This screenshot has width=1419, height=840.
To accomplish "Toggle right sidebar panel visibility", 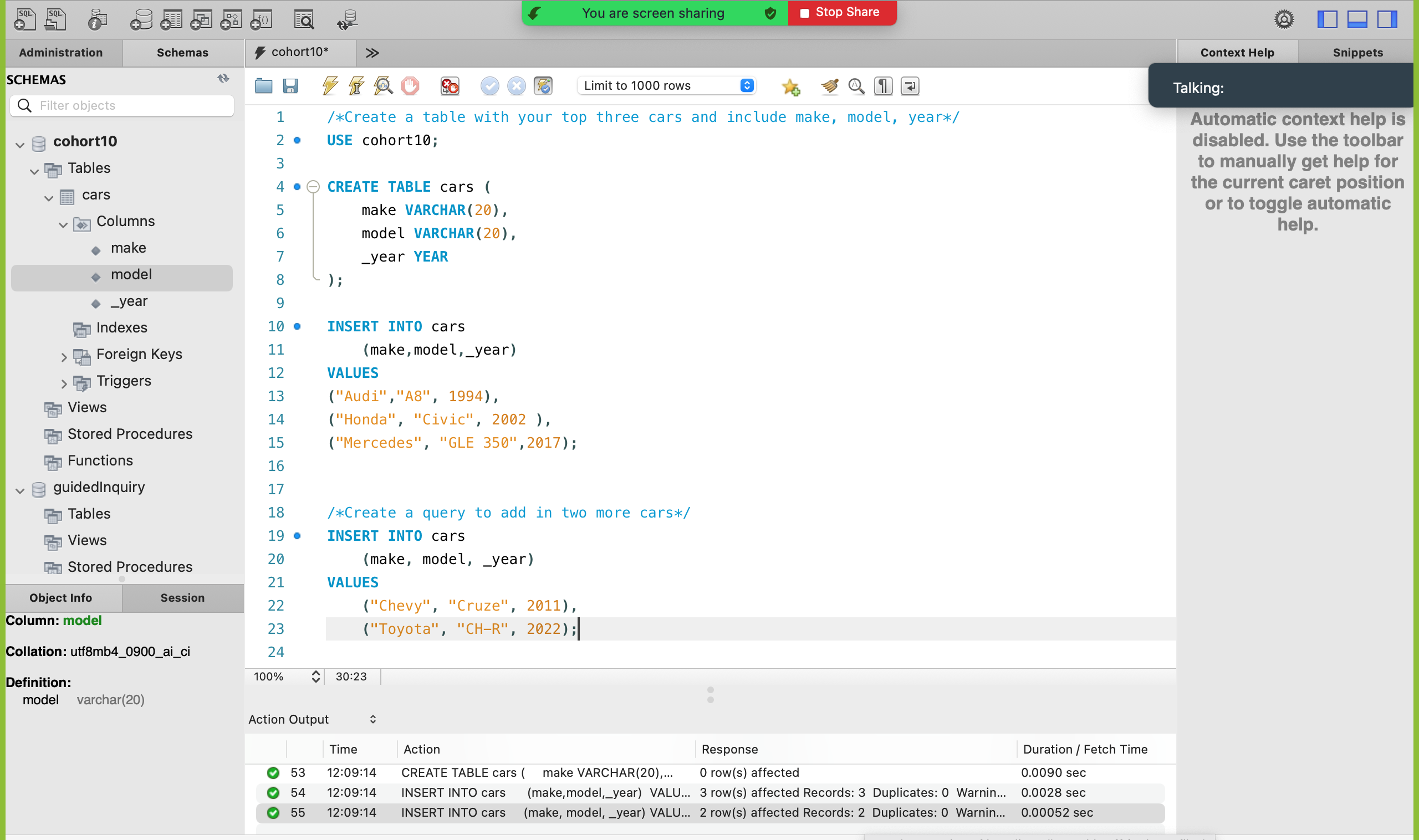I will (1387, 20).
